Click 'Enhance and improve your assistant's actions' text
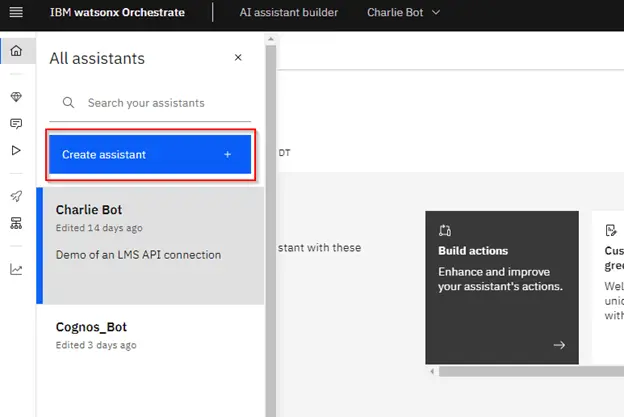The height and width of the screenshot is (417, 624). (501, 279)
